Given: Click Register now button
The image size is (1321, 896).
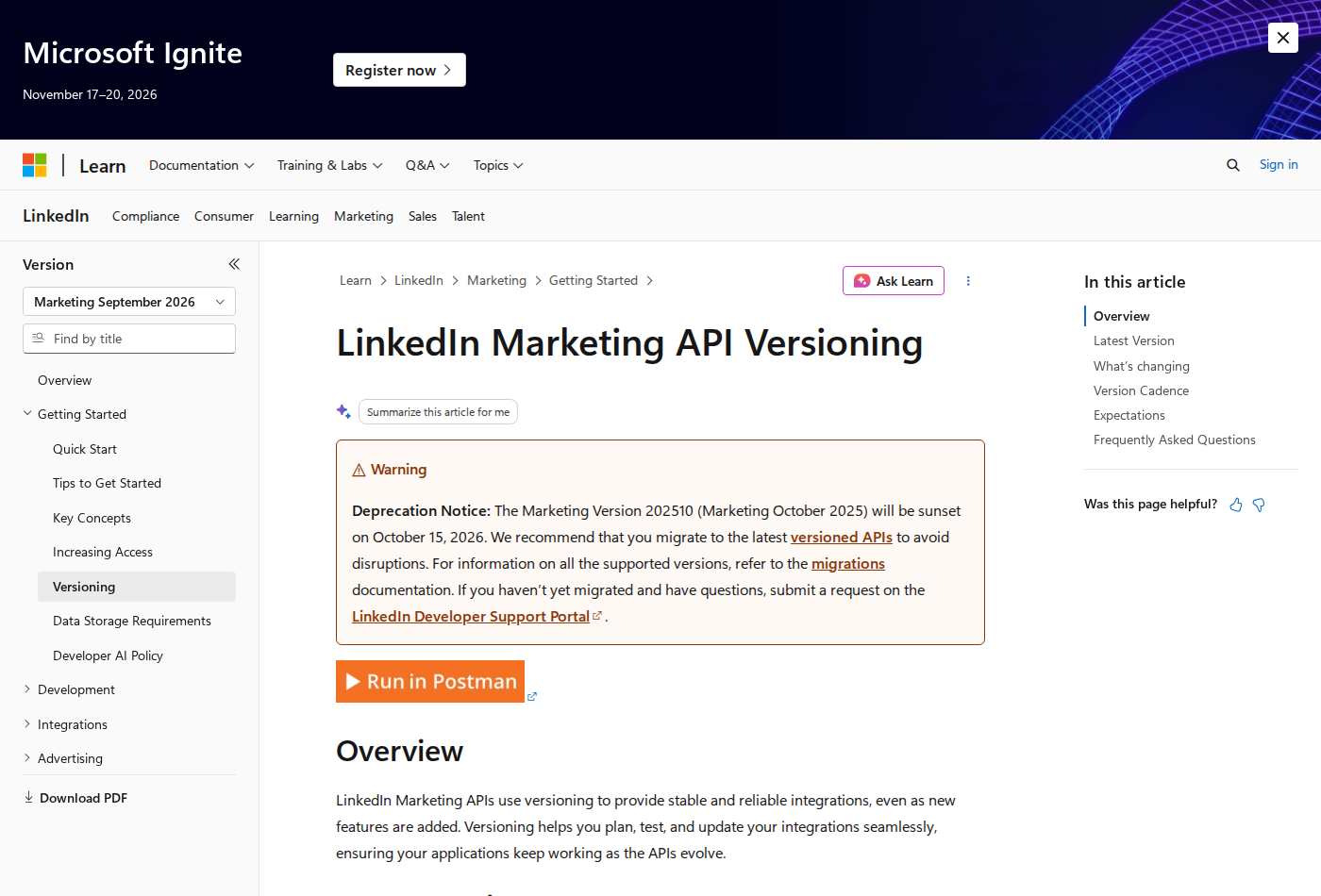Looking at the screenshot, I should tap(399, 70).
